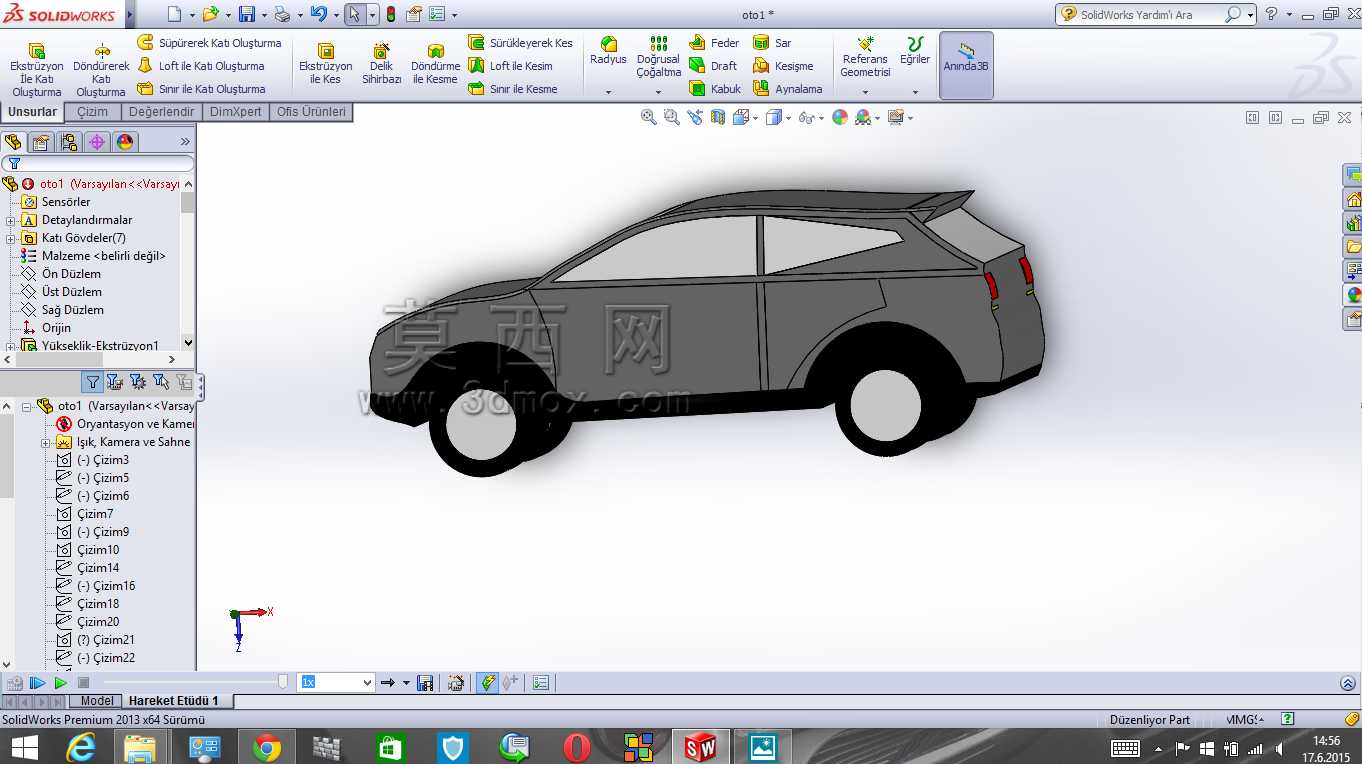The image size is (1362, 764).
Task: Open the Eğriler curves tool
Action: 915,51
